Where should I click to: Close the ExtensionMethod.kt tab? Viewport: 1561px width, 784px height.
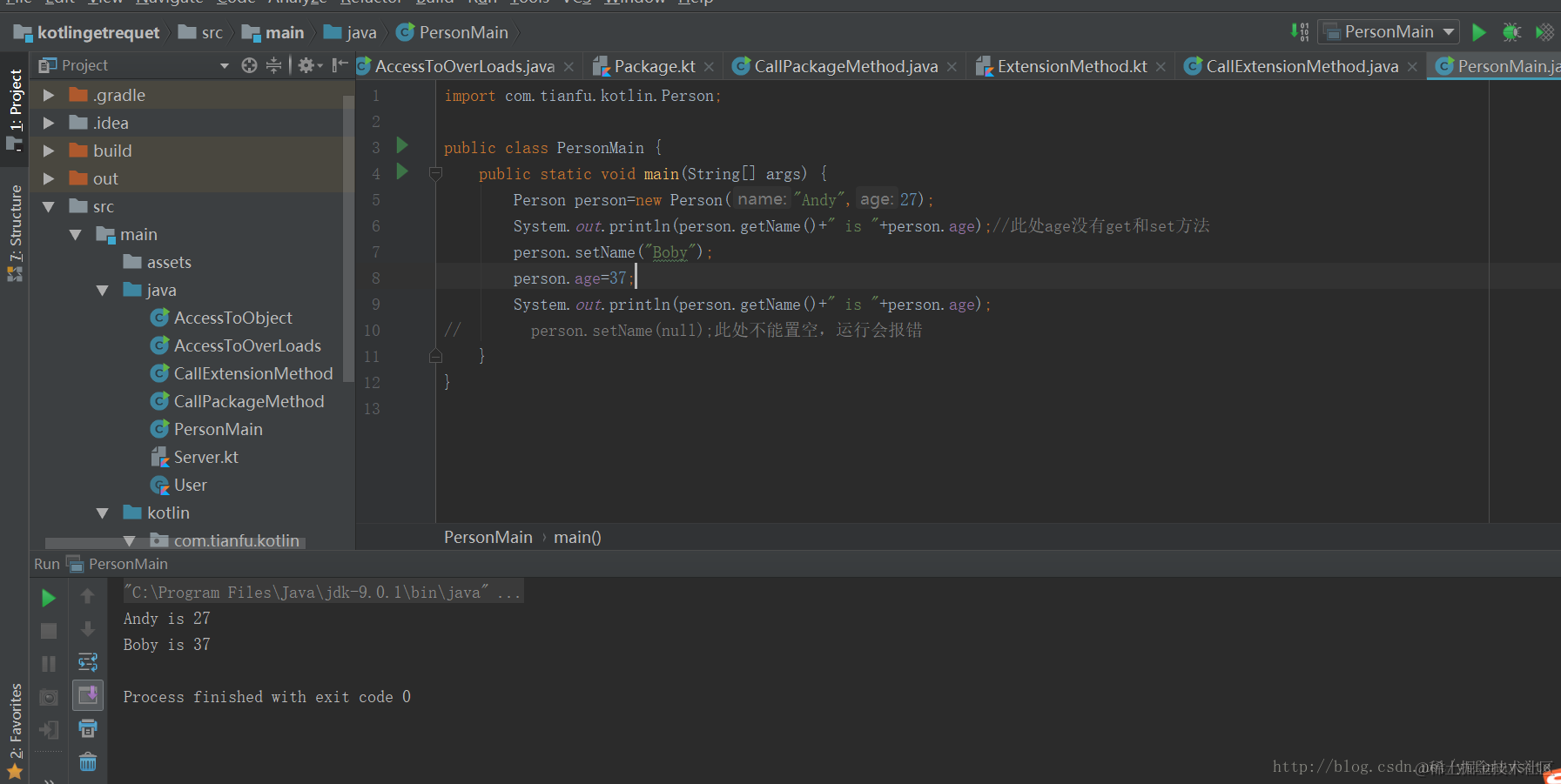click(1161, 67)
